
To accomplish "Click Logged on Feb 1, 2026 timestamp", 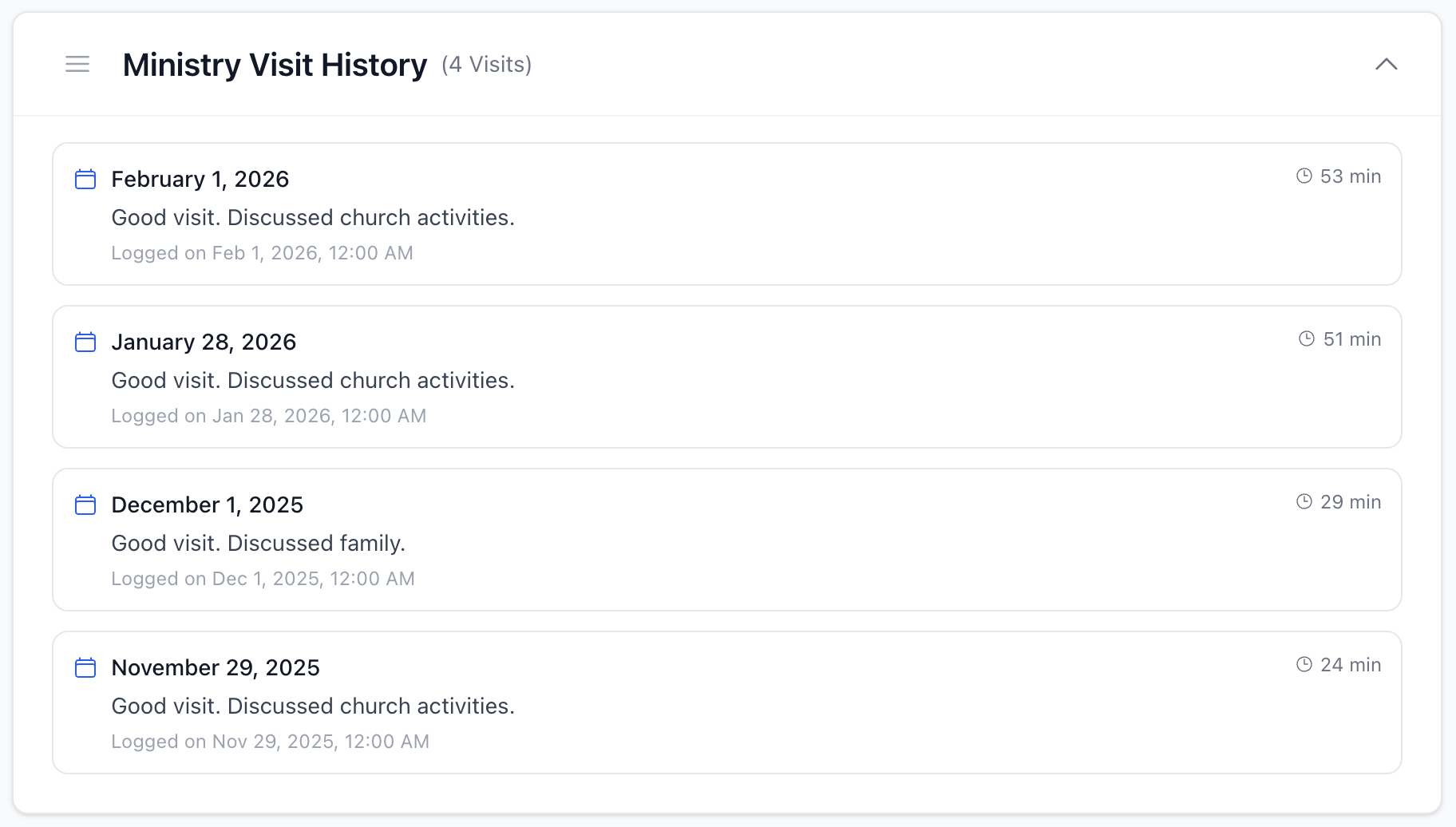I will click(263, 252).
